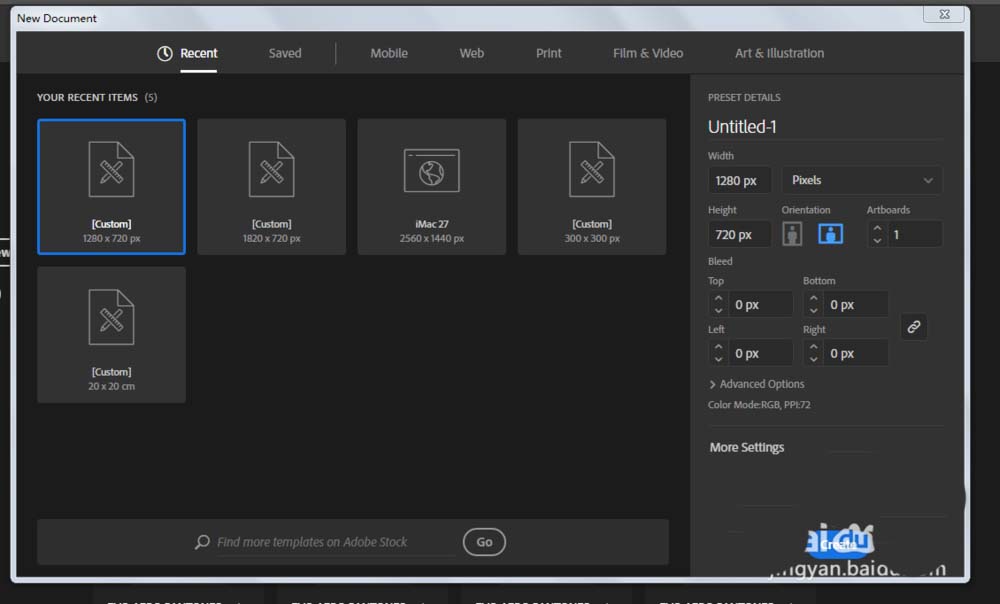Increase the Top bleed value
1000x604 pixels.
point(719,298)
